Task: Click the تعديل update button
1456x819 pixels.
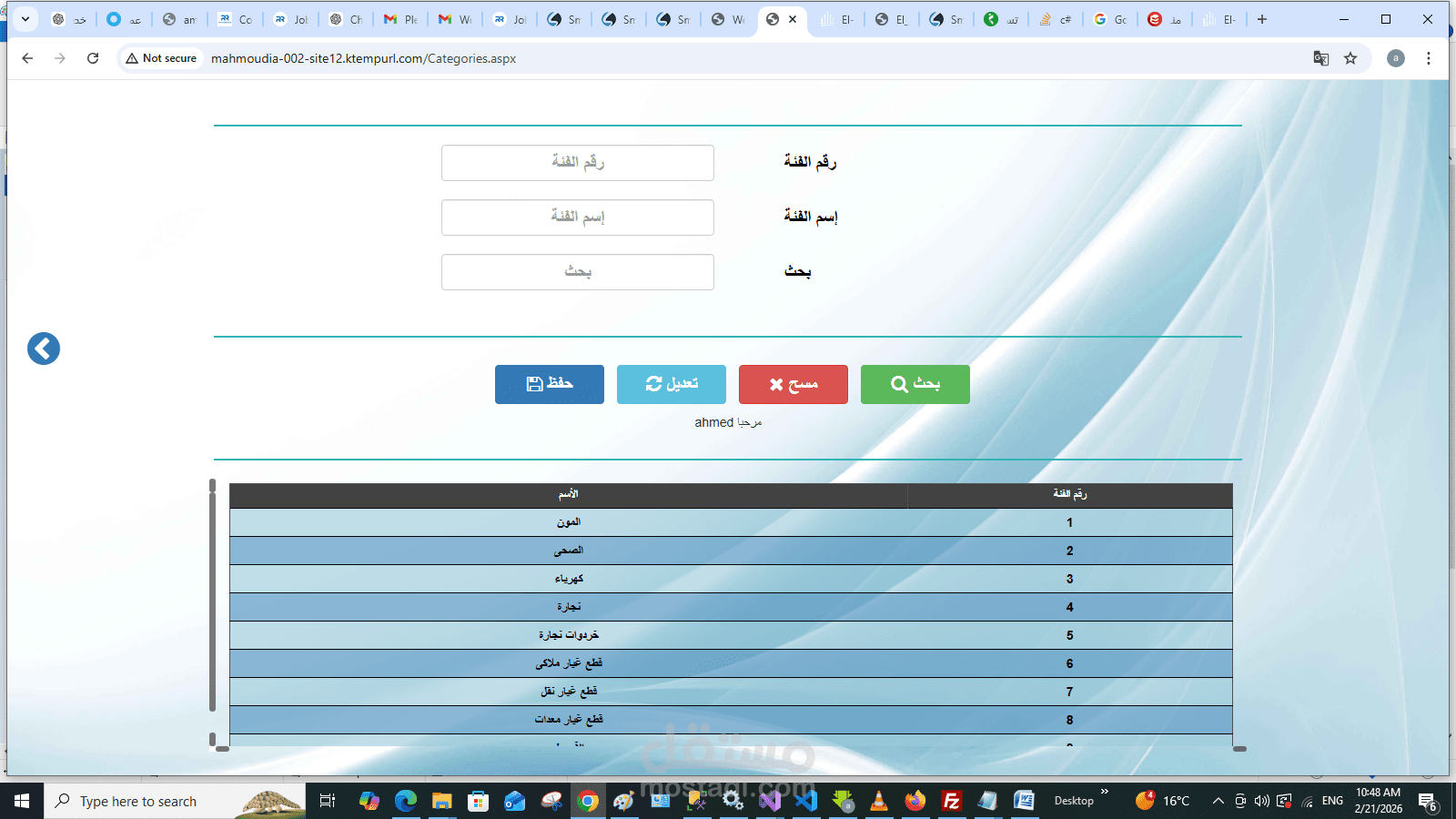Action: 672,384
